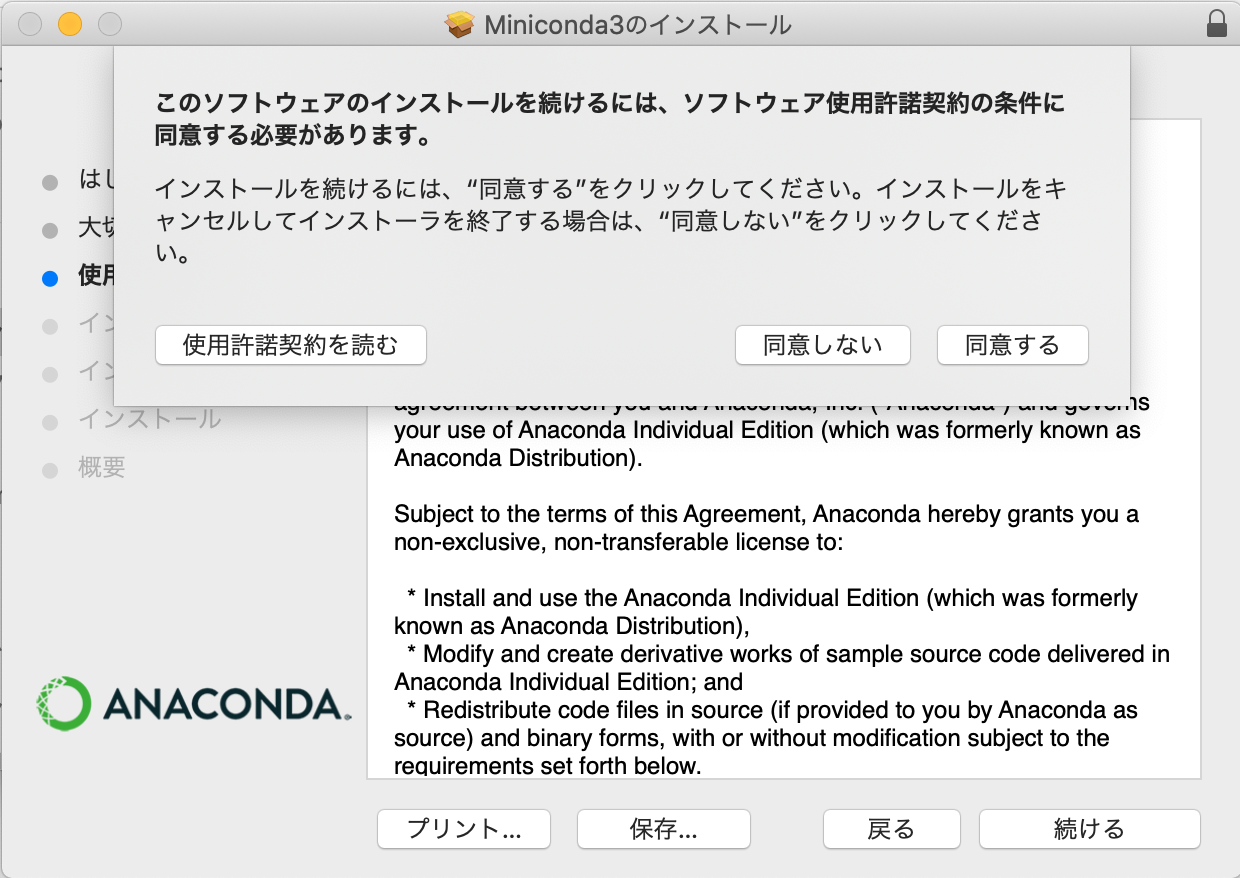Click the 概要 step bullet
The height and width of the screenshot is (878, 1240).
tap(50, 470)
